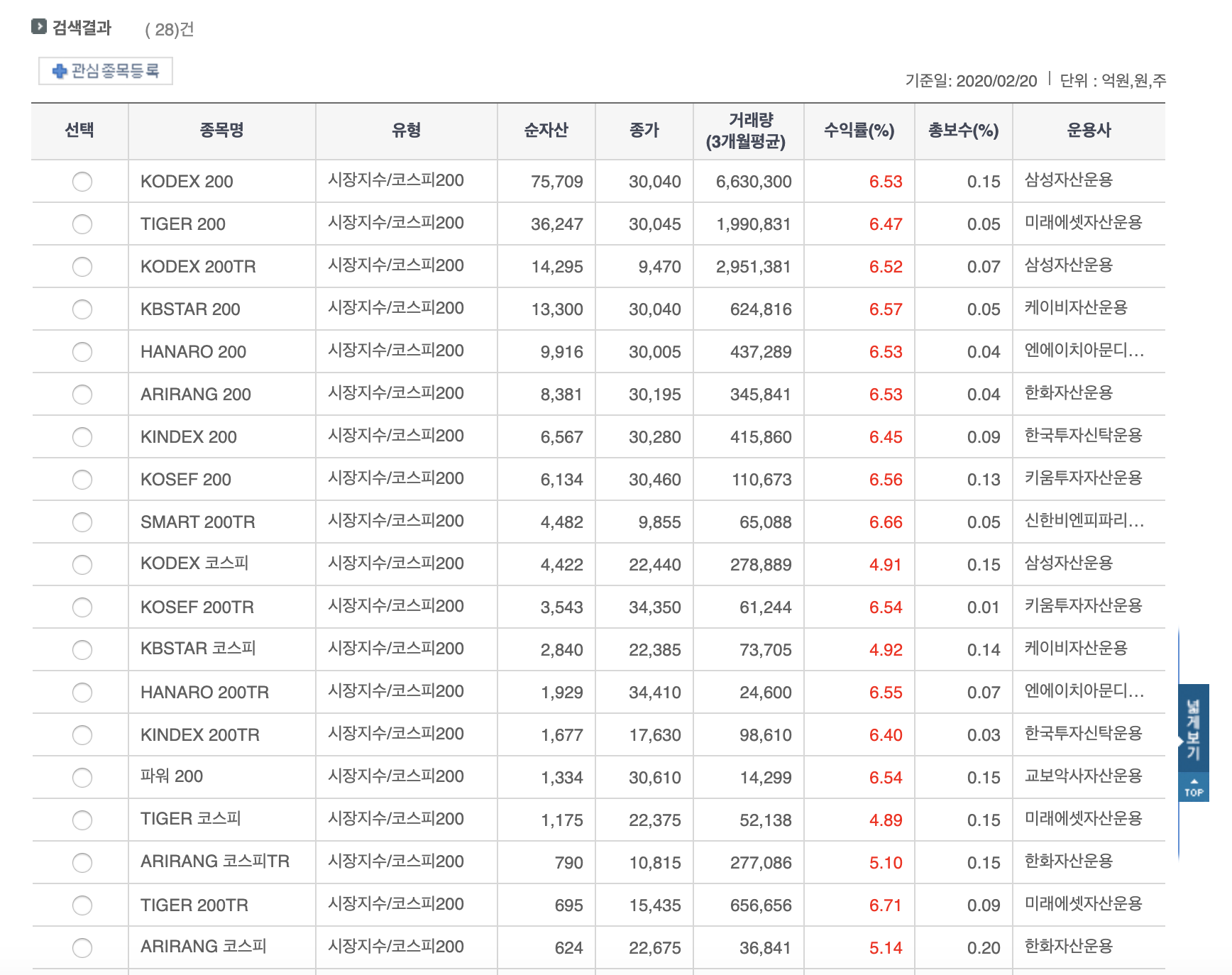1232x975 pixels.
Task: Select the radio button for HANARO 200
Action: point(82,352)
